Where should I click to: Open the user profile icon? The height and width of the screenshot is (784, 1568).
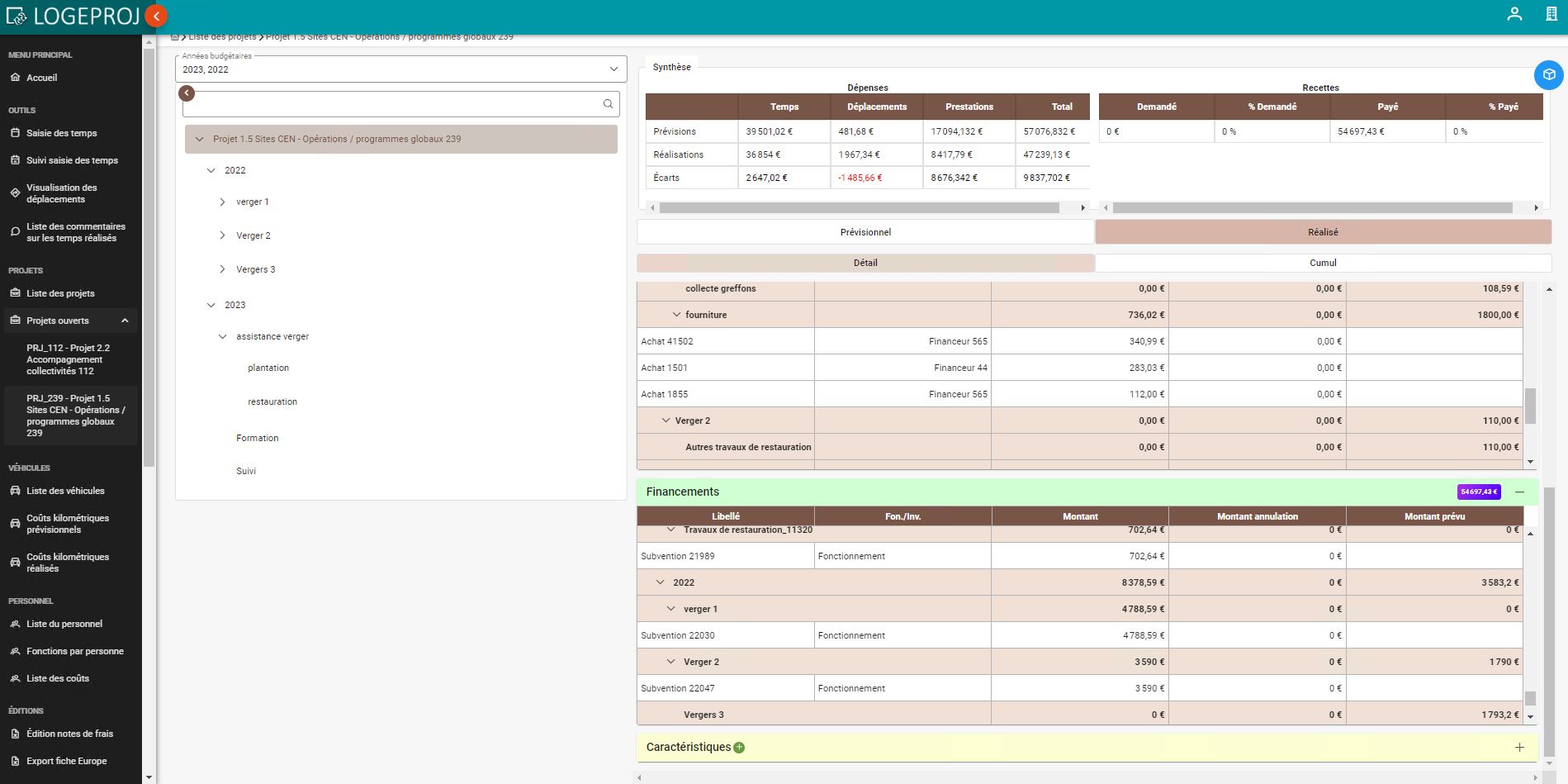[1514, 14]
